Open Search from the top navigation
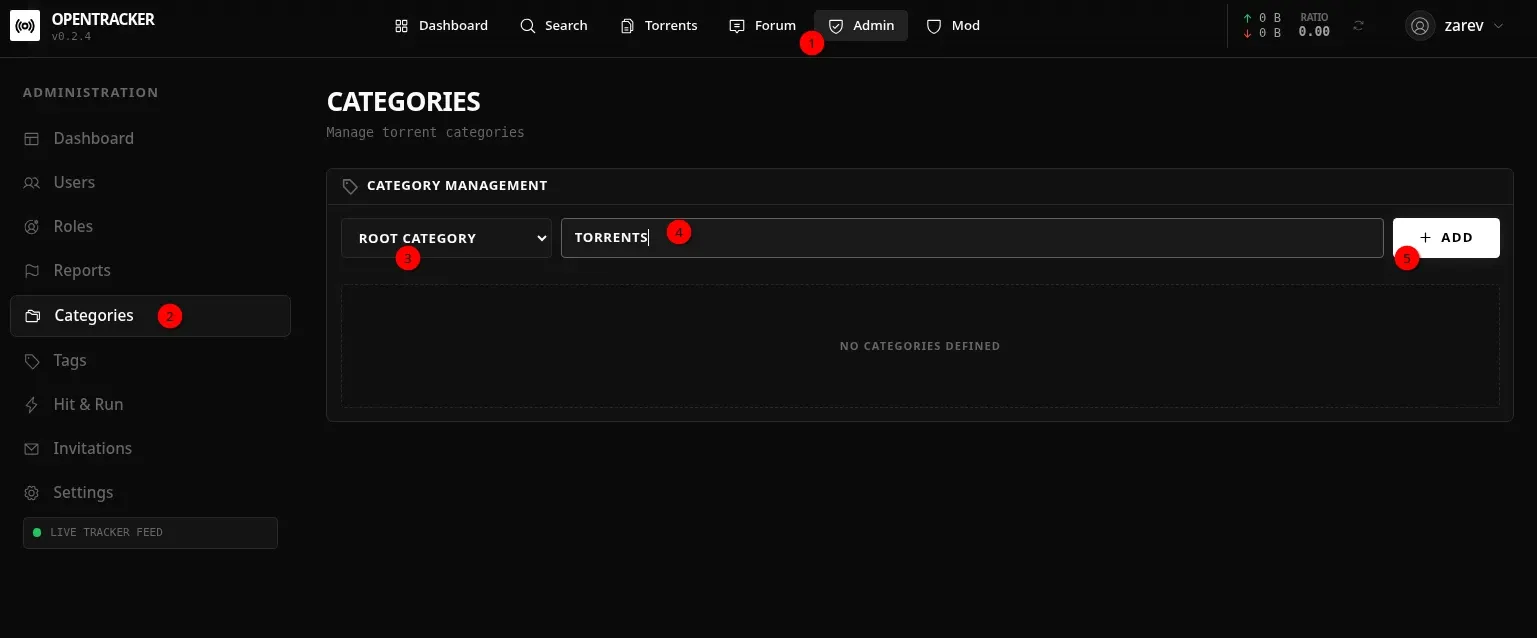The height and width of the screenshot is (638, 1537). click(554, 26)
